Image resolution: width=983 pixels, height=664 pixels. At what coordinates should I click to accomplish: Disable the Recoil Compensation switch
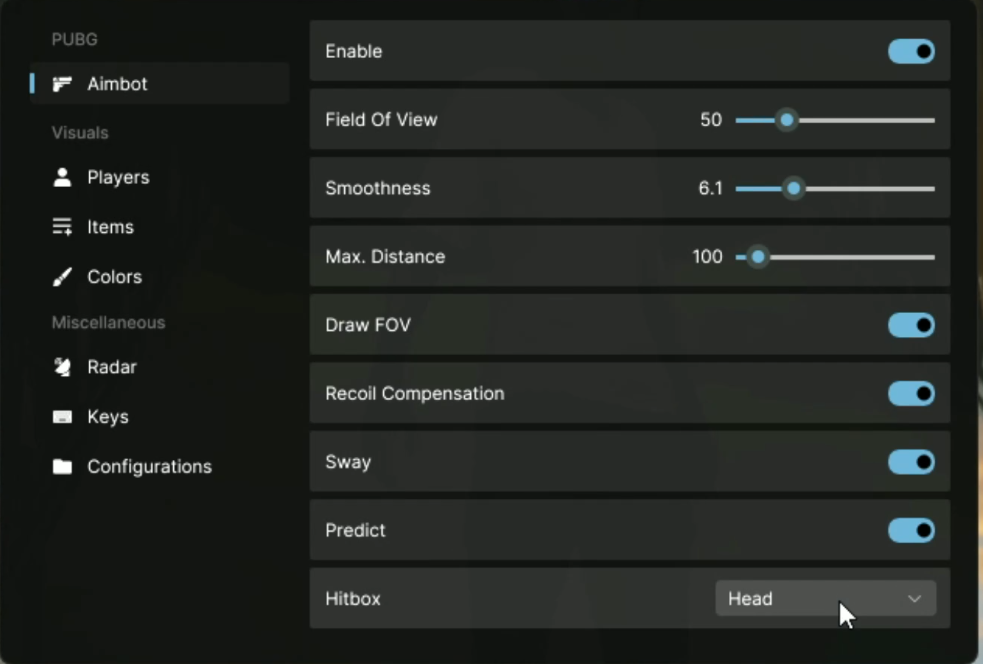(911, 393)
